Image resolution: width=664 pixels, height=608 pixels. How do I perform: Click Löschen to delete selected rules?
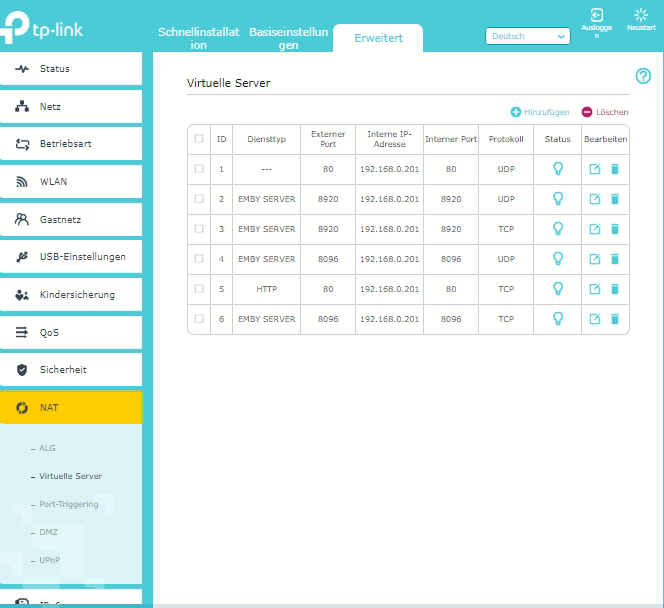pyautogui.click(x=605, y=112)
